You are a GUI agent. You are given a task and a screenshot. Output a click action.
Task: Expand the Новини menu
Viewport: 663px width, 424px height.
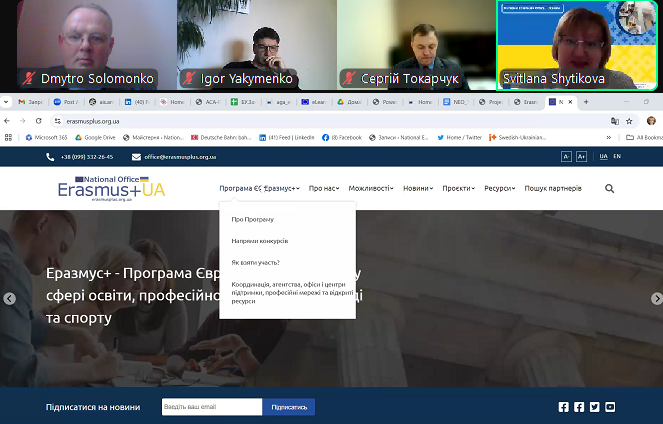(x=418, y=188)
